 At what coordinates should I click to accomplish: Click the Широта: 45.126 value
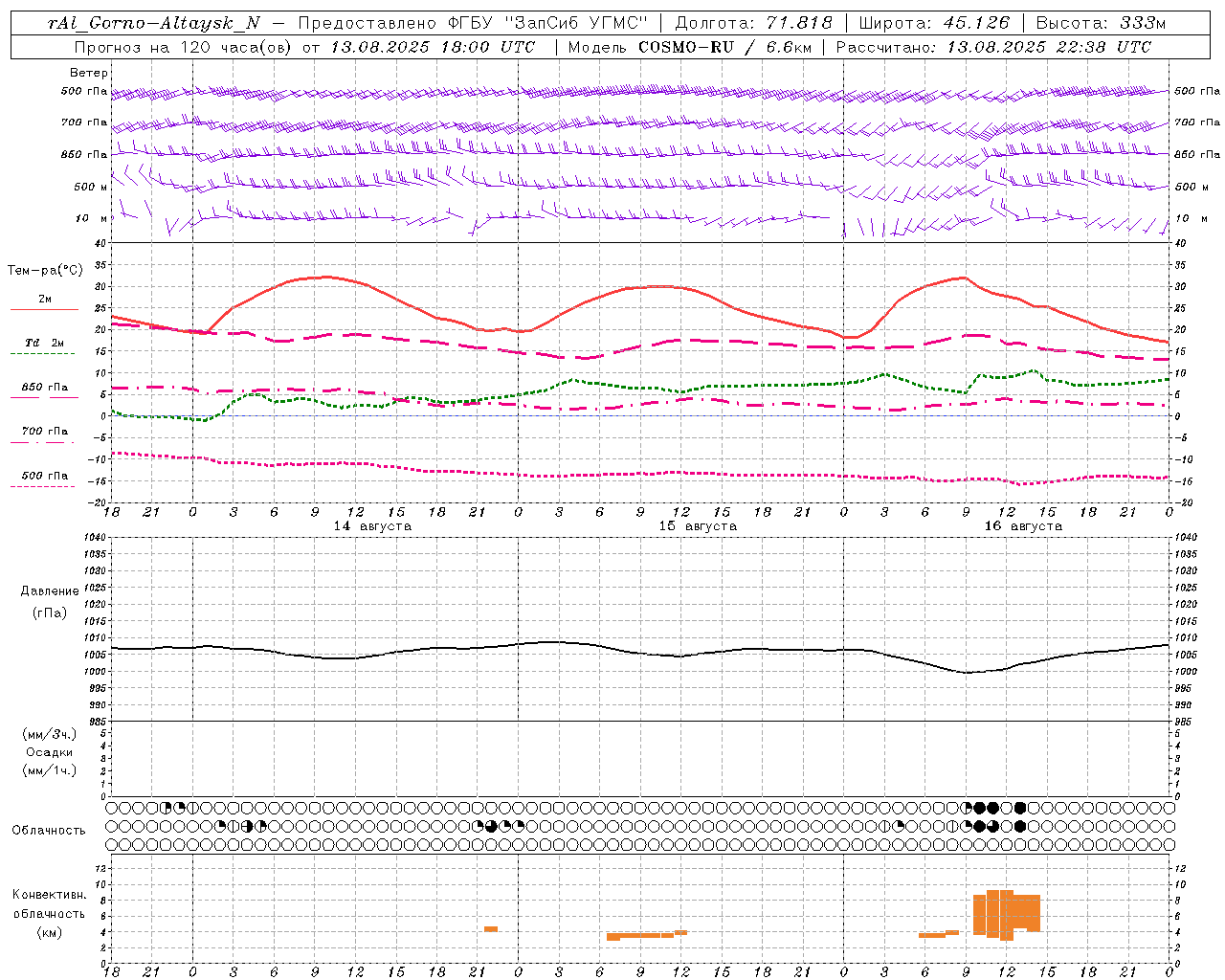pos(934,23)
